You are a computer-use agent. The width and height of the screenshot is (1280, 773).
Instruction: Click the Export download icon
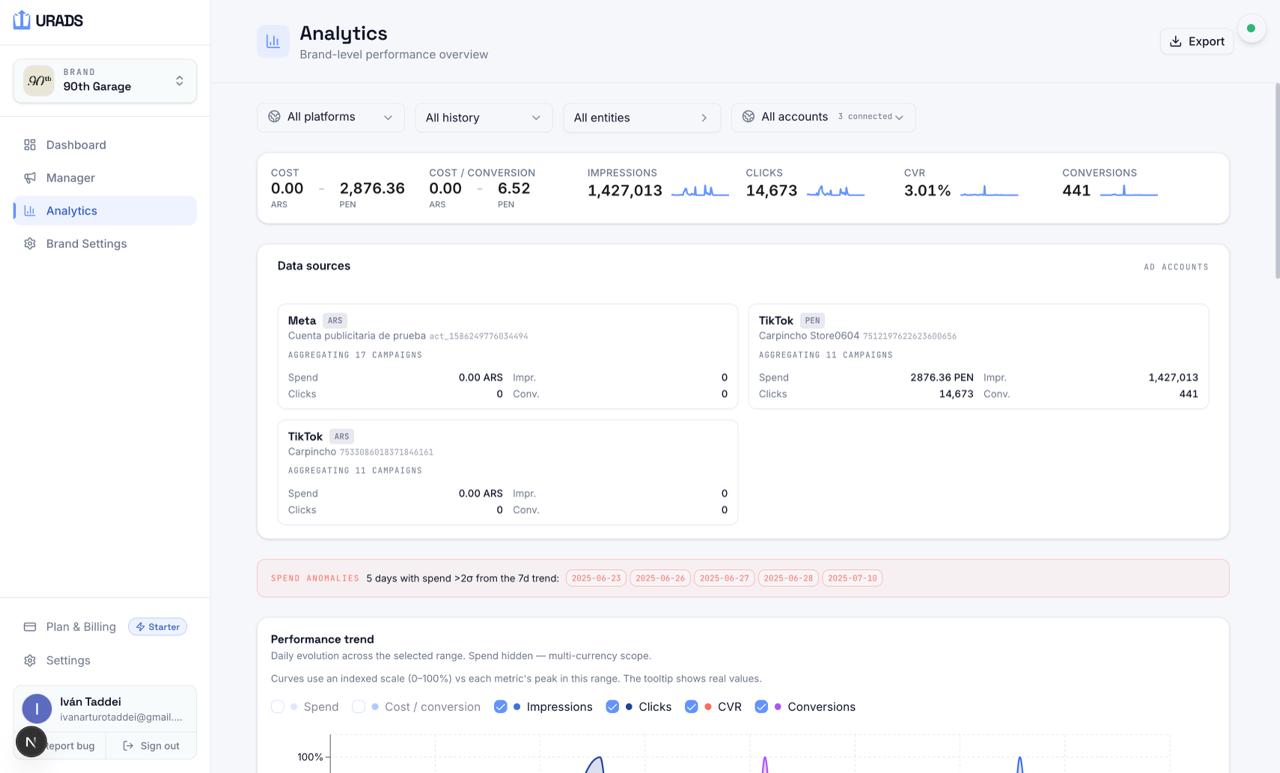point(1176,41)
